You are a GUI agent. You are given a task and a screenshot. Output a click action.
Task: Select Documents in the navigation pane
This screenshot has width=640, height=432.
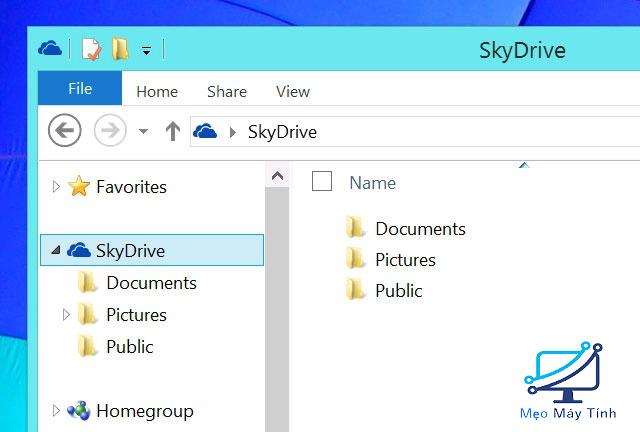(x=151, y=283)
